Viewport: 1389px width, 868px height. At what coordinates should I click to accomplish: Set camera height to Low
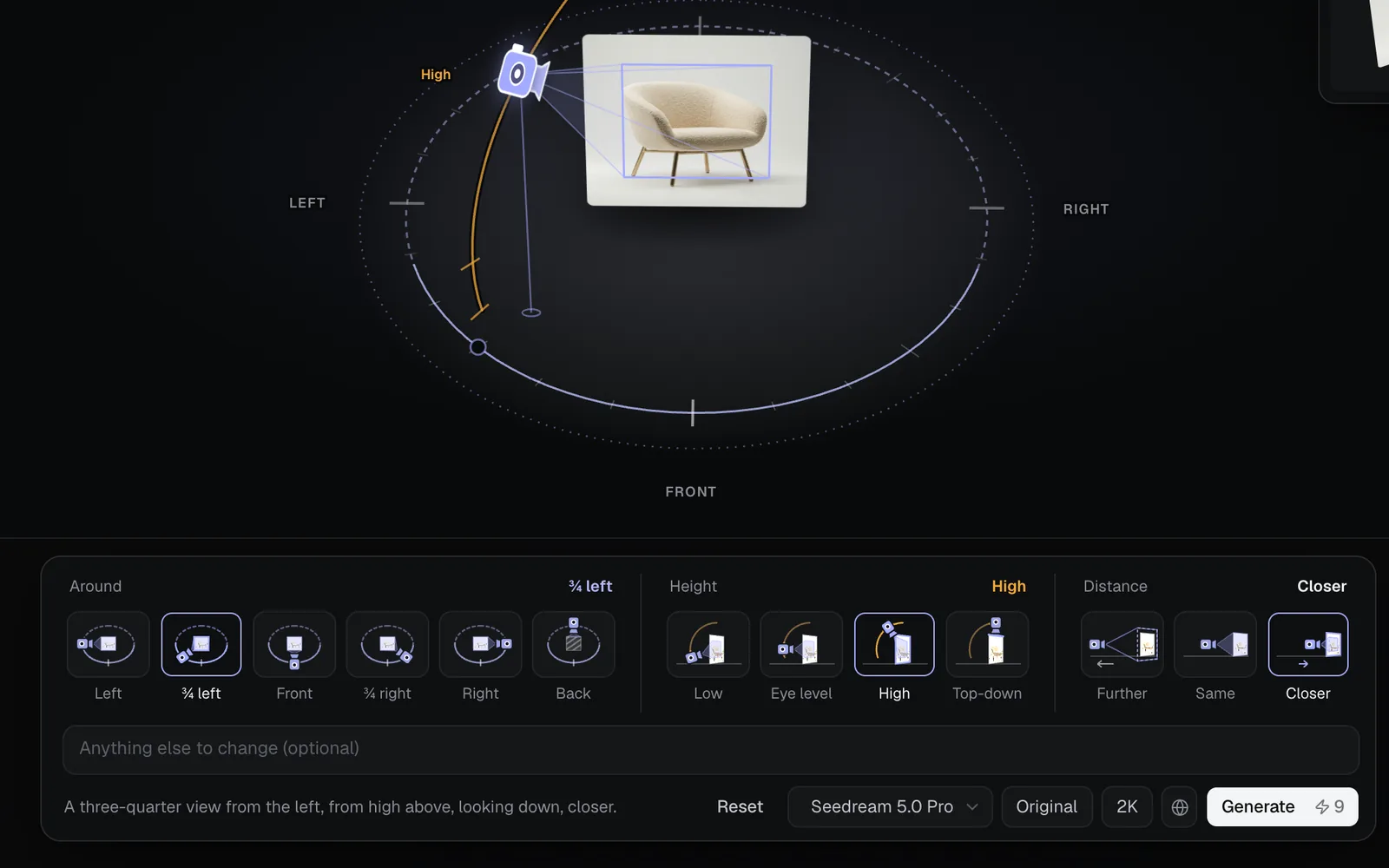pyautogui.click(x=708, y=644)
